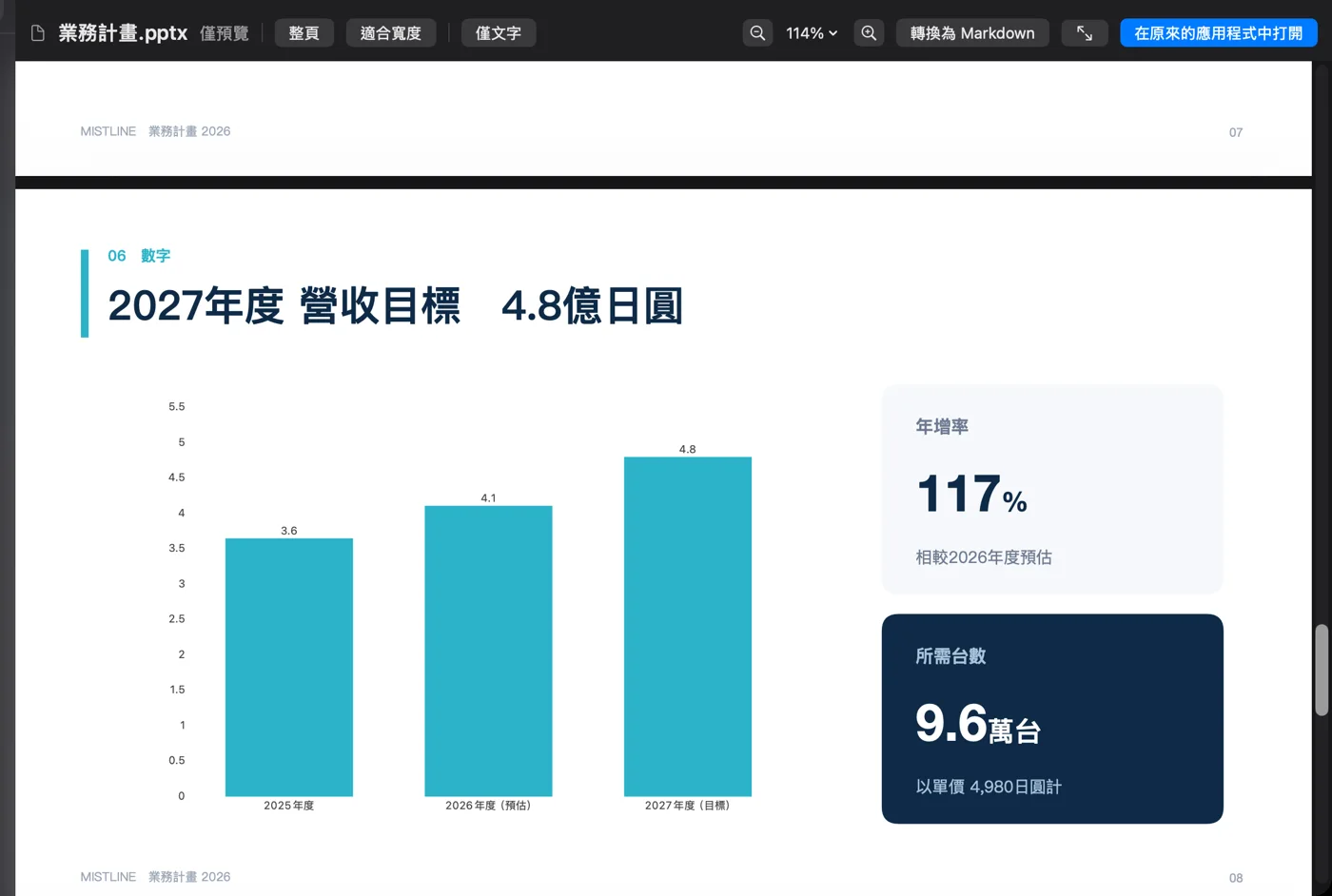The width and height of the screenshot is (1332, 896).
Task: Click the 117% value
Action: coord(971,495)
